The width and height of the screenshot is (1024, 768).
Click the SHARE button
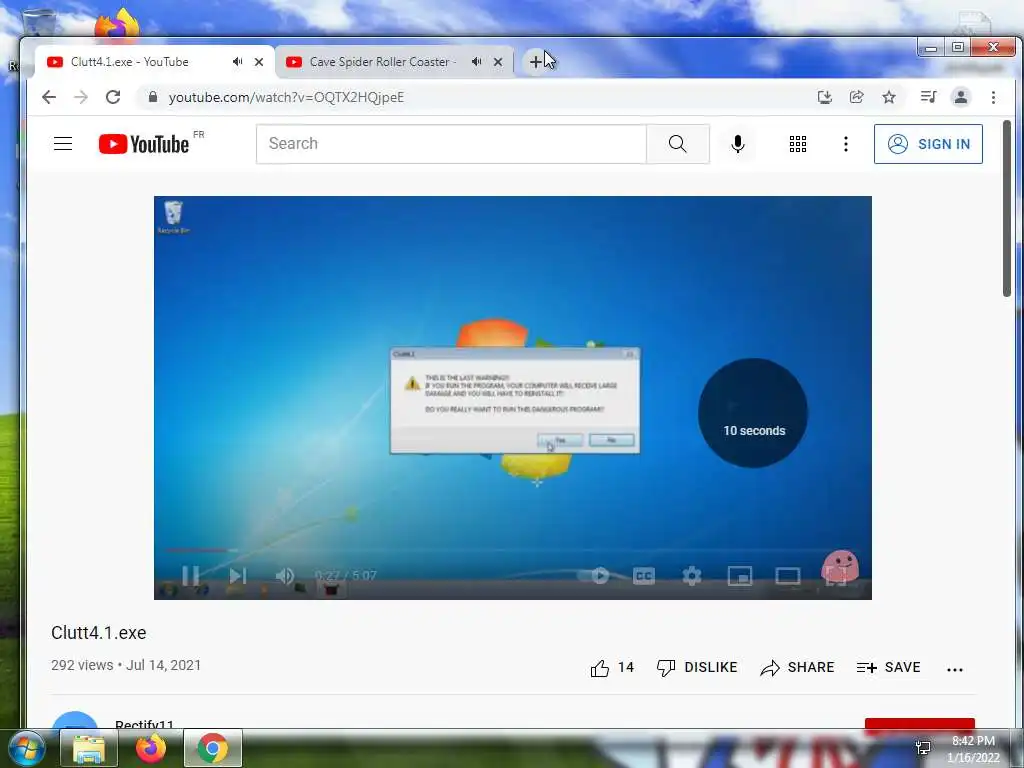797,667
